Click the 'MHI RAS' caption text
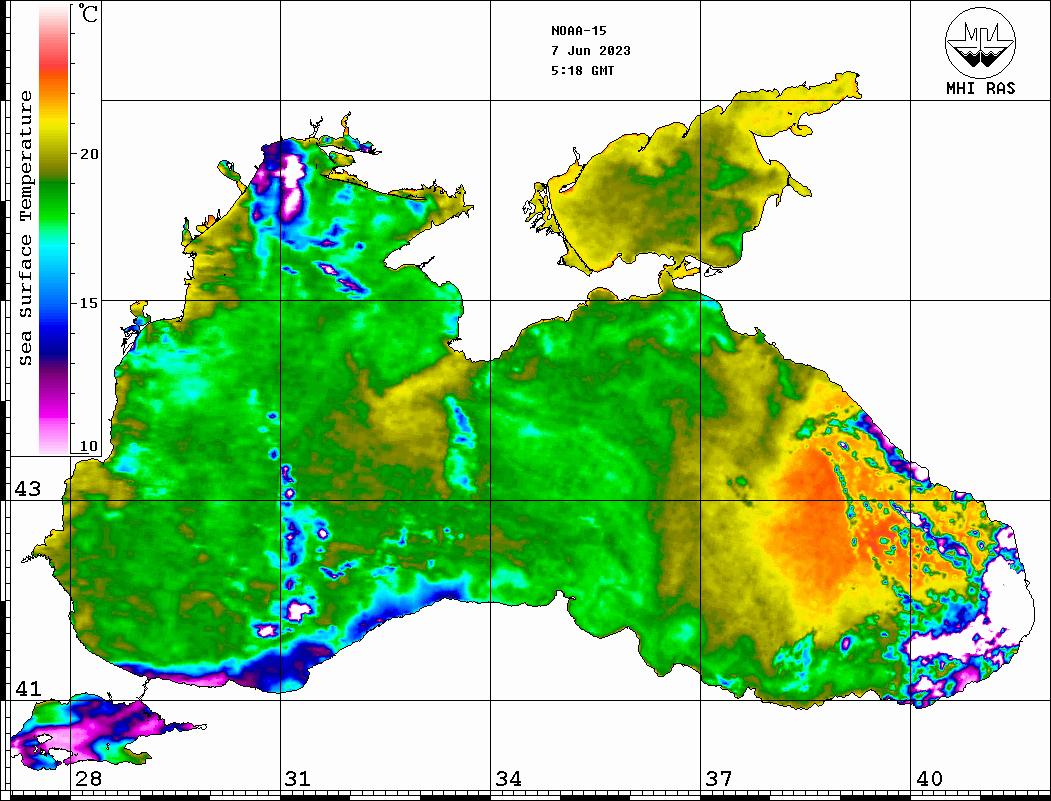This screenshot has height=801, width=1051. 980,88
